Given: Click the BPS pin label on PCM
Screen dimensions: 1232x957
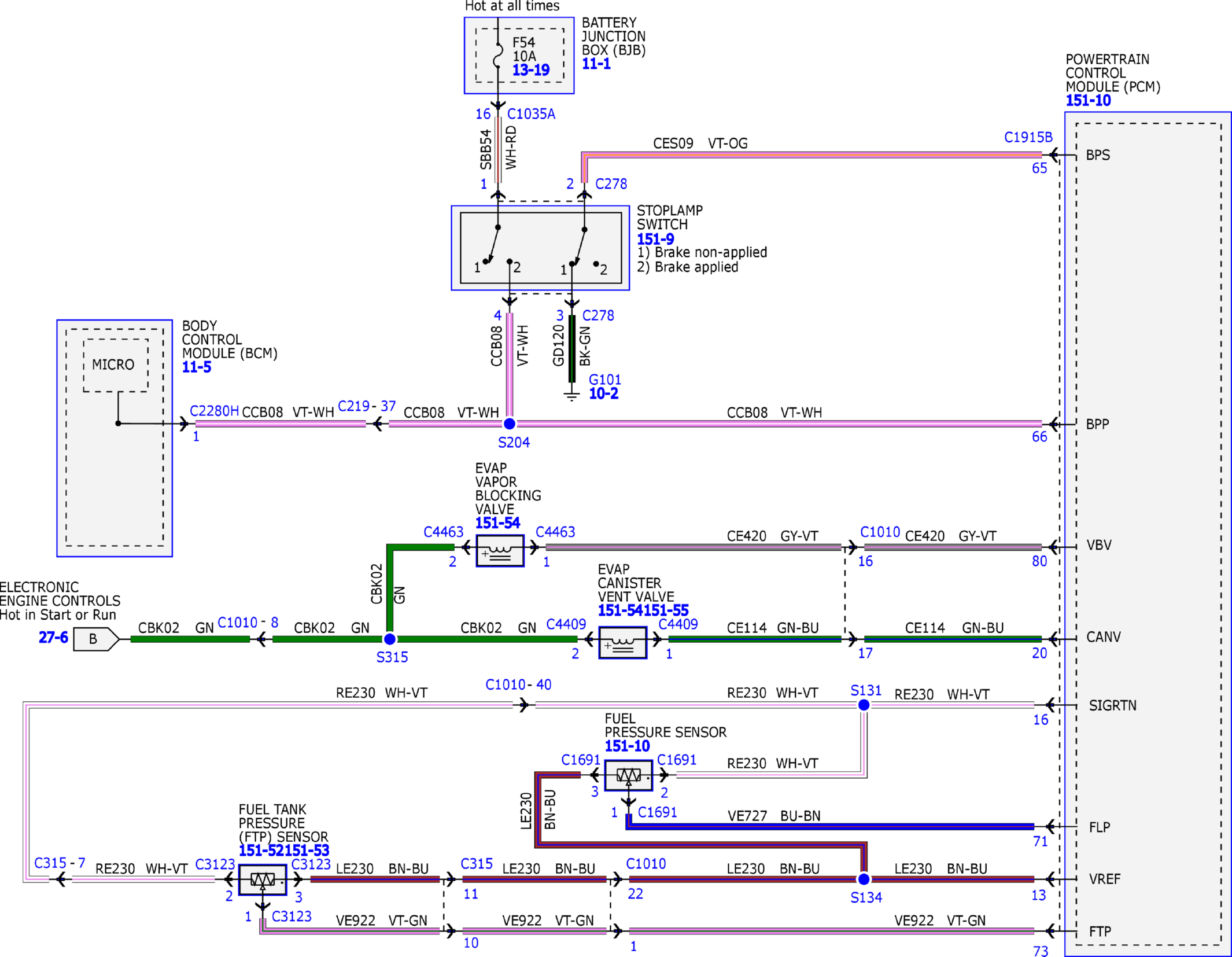Looking at the screenshot, I should [1098, 155].
